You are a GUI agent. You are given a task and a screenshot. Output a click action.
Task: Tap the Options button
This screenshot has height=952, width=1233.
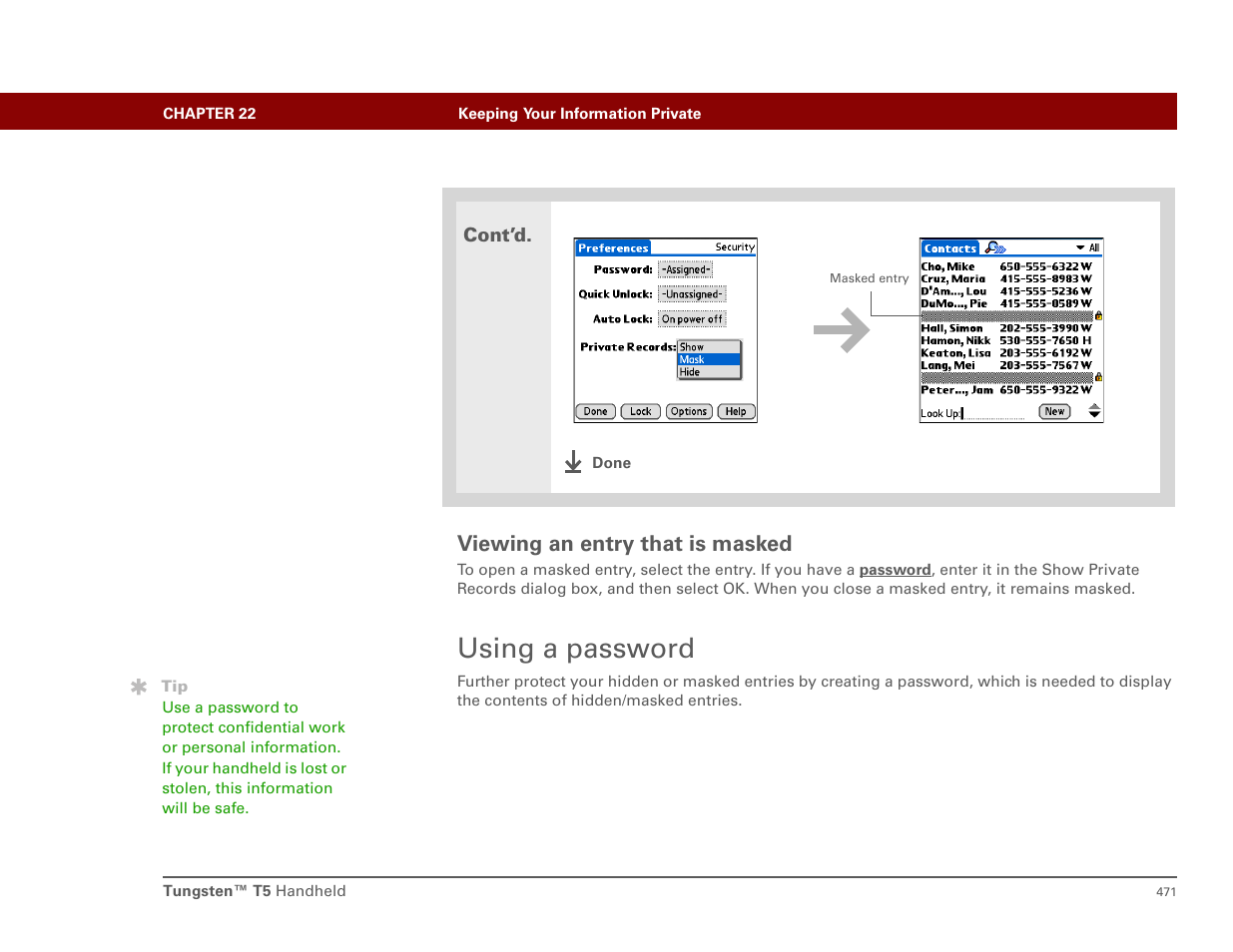click(689, 412)
